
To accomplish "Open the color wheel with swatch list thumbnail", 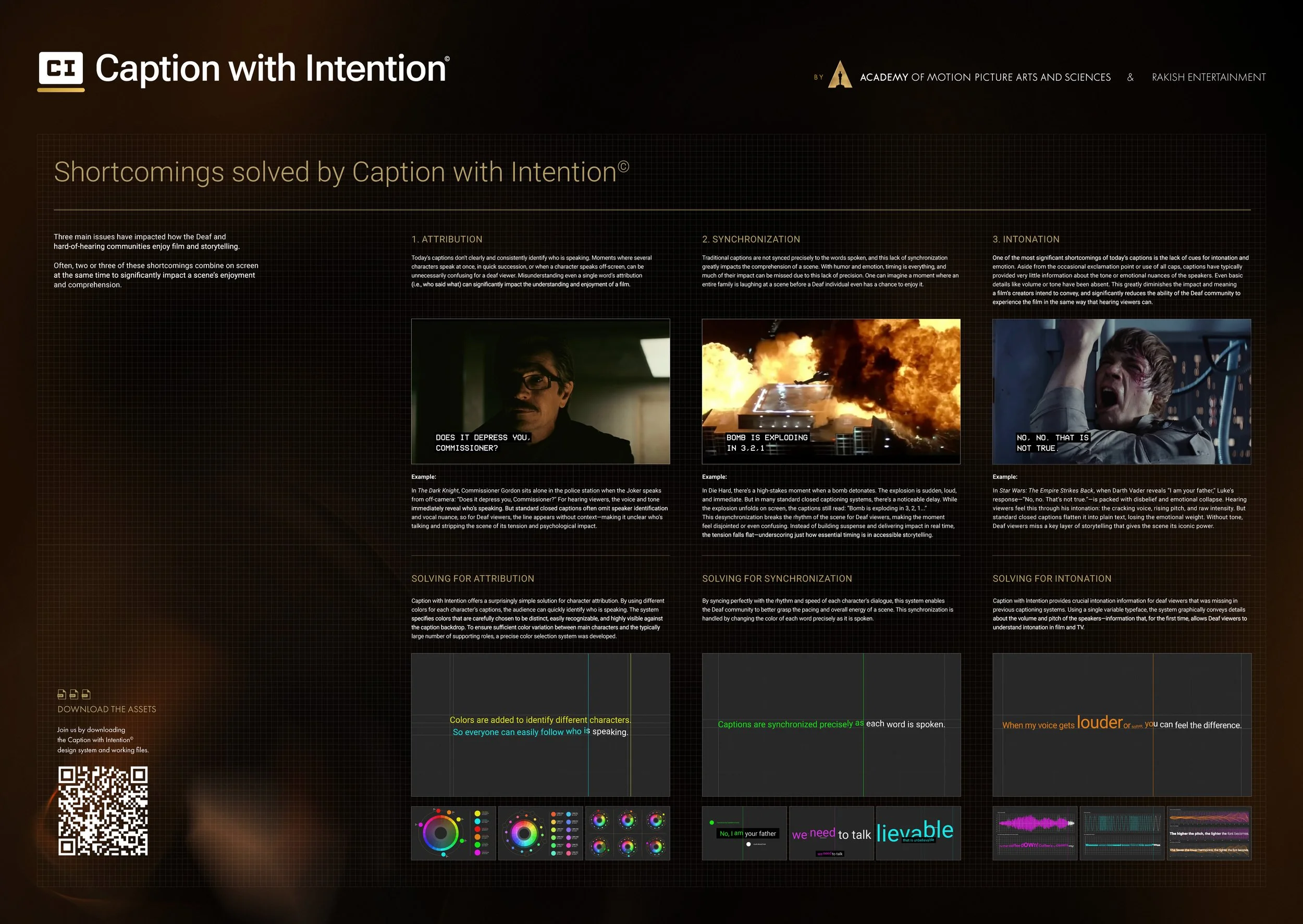I will [x=540, y=833].
